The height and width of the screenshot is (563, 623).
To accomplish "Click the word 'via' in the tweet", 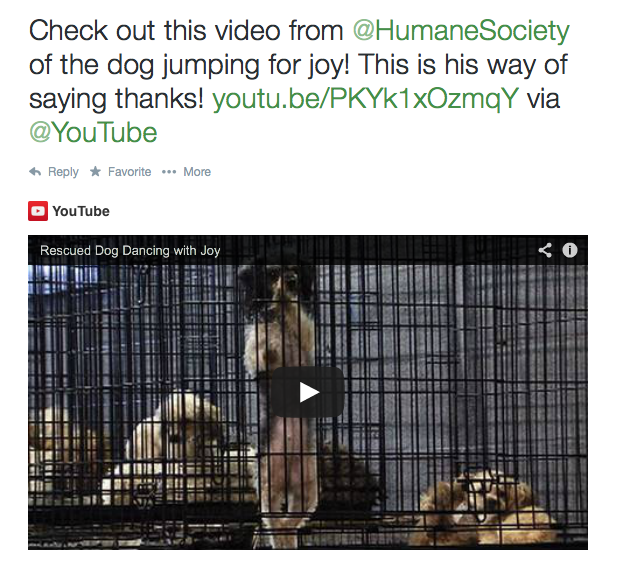I will (x=543, y=99).
